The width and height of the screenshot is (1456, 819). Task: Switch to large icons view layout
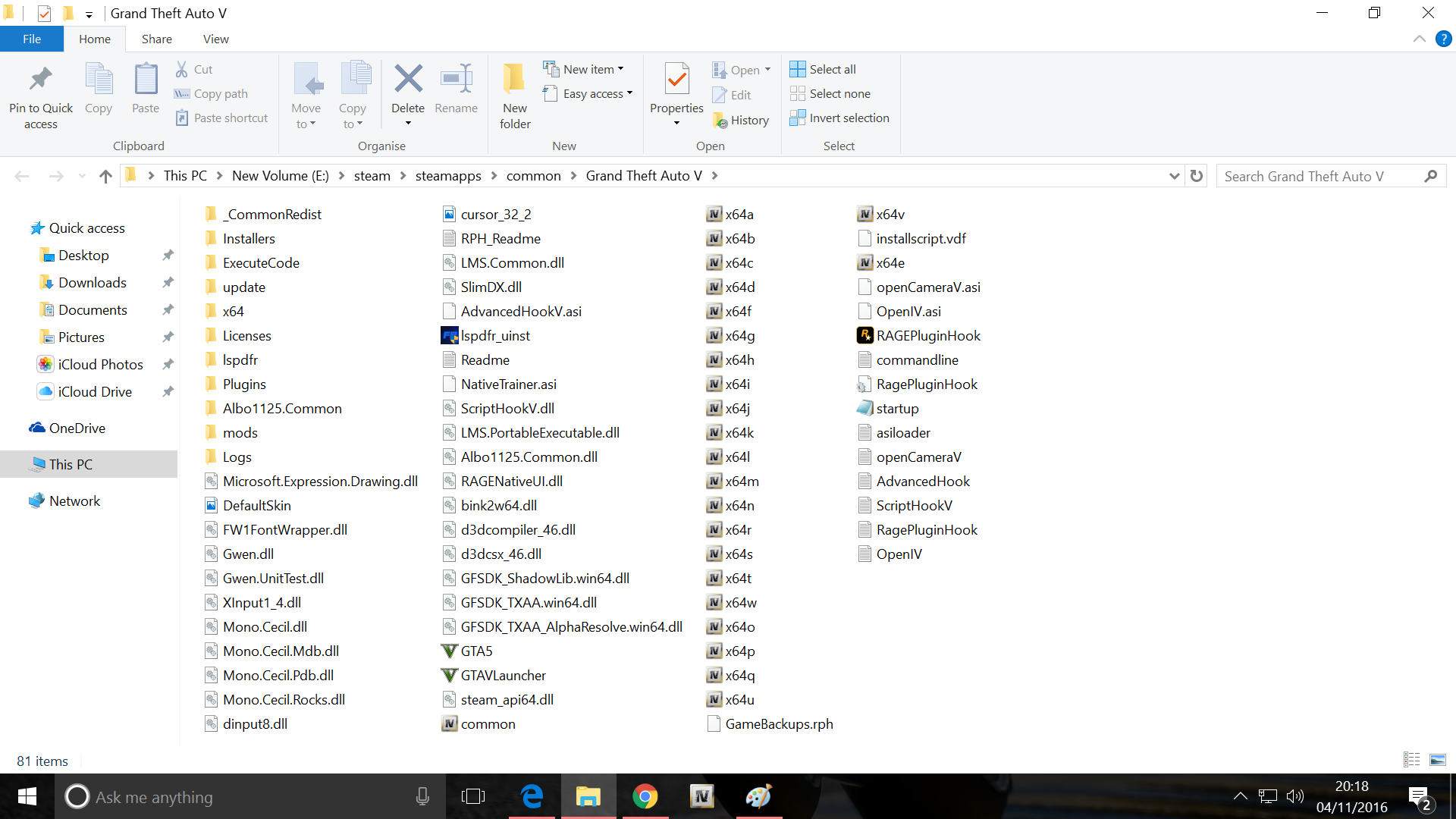coord(1437,760)
